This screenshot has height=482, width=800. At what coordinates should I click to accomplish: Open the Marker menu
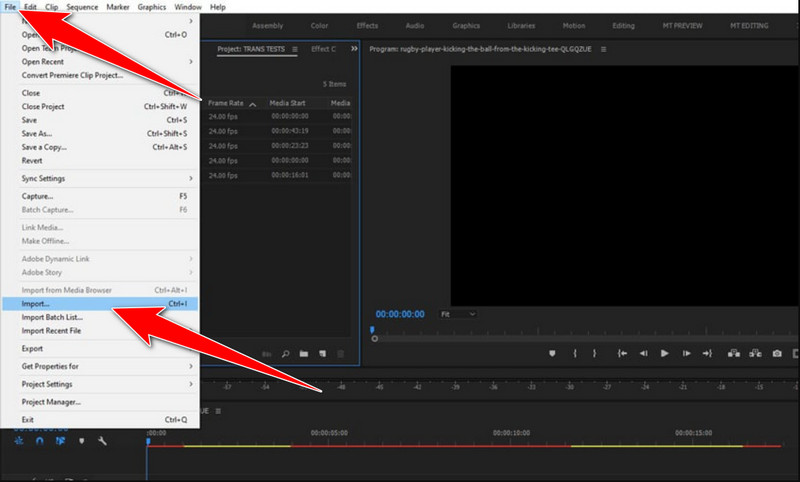pyautogui.click(x=118, y=7)
